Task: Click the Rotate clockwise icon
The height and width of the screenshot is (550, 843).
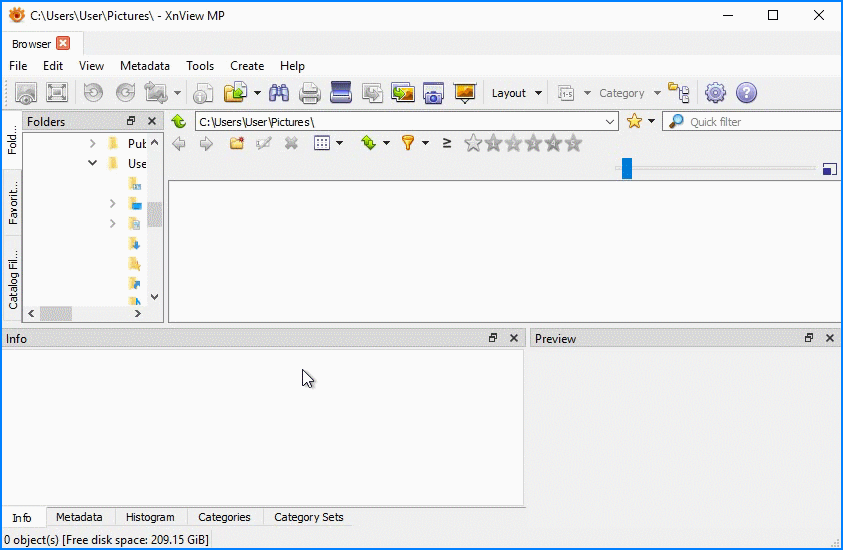Action: [x=125, y=92]
